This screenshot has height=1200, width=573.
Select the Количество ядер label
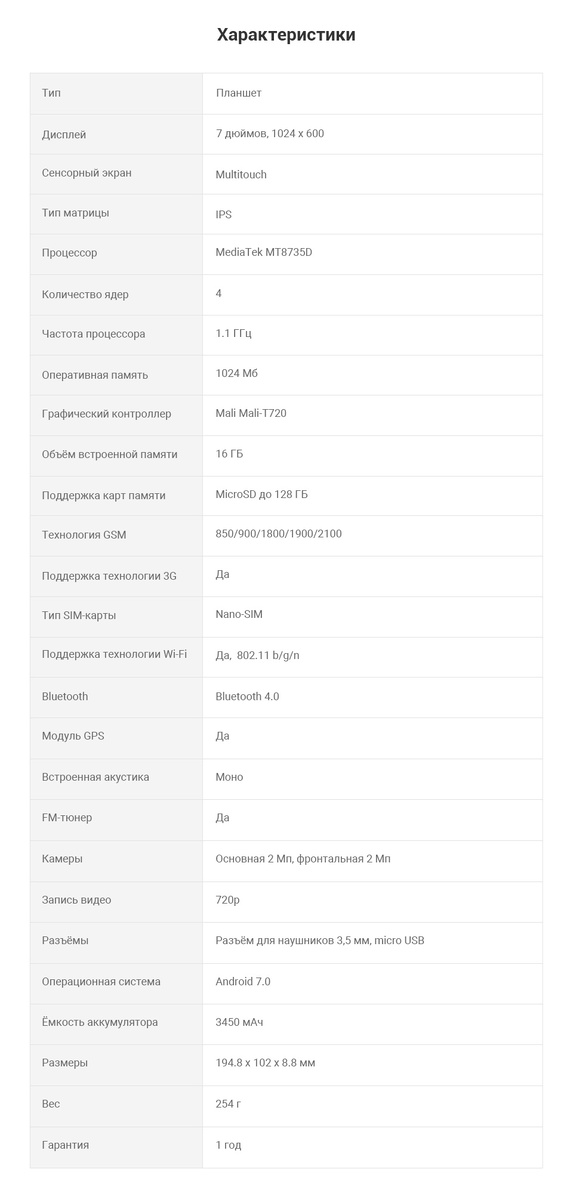[x=85, y=295]
